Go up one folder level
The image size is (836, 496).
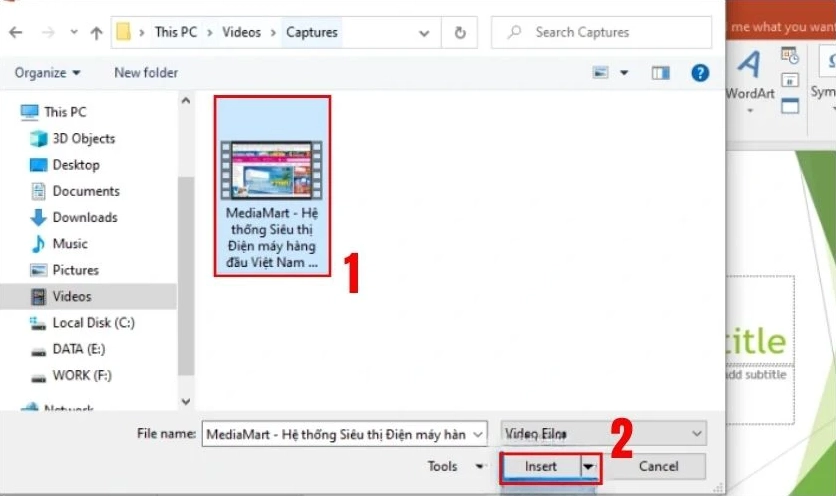click(97, 33)
